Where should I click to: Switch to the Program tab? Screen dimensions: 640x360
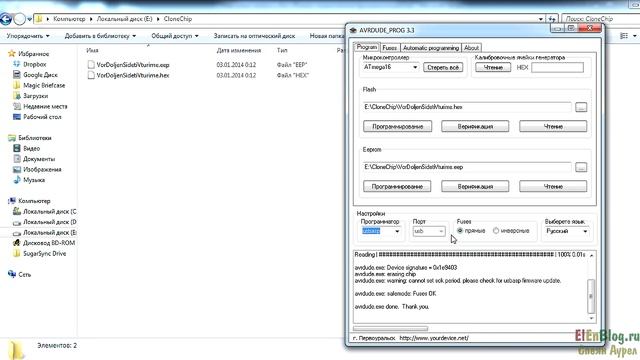coord(367,47)
